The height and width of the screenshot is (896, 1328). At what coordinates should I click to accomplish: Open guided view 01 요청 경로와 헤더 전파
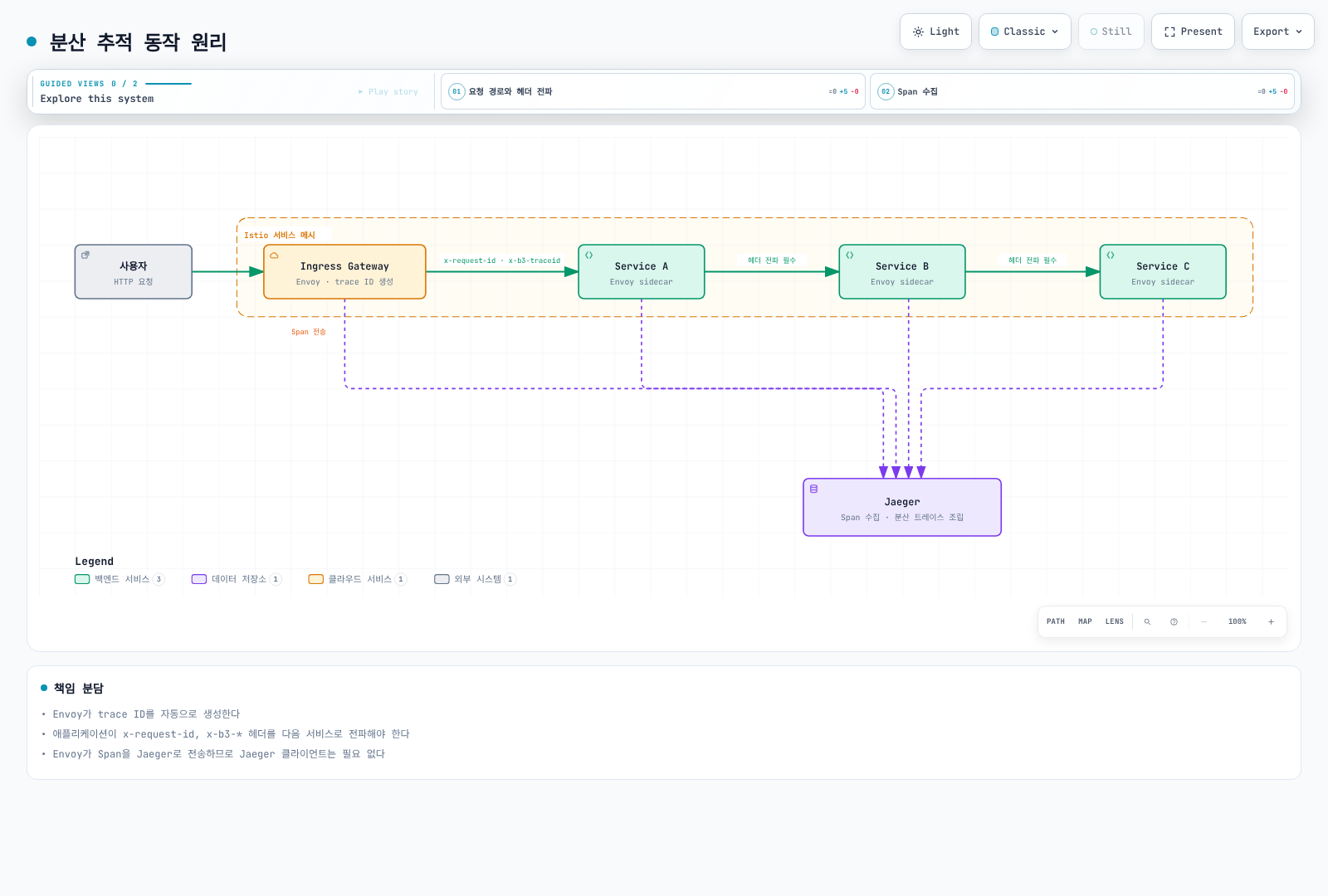653,91
